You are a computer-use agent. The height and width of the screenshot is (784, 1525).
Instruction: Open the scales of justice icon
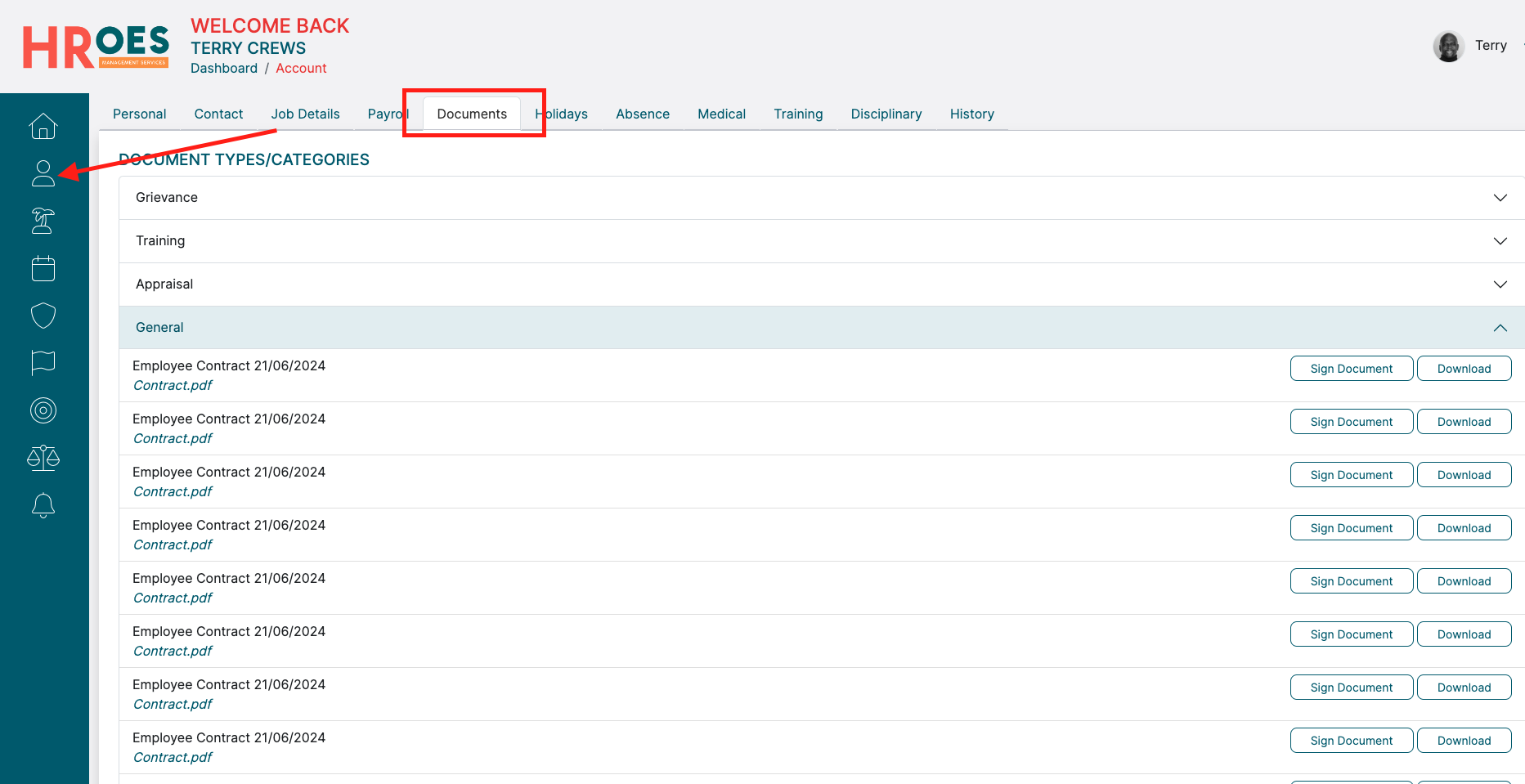43,458
